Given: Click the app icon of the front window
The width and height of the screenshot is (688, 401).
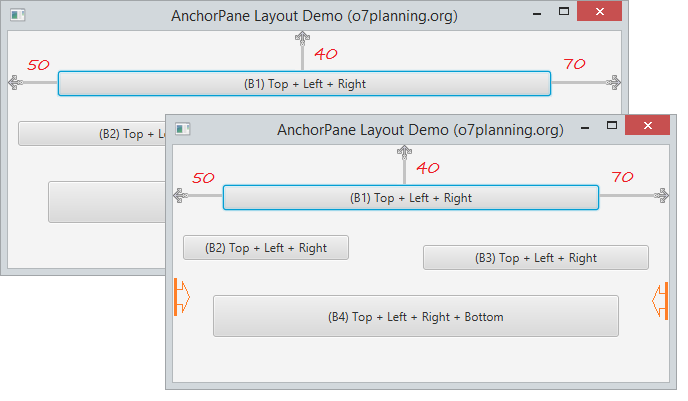Looking at the screenshot, I should pyautogui.click(x=183, y=129).
